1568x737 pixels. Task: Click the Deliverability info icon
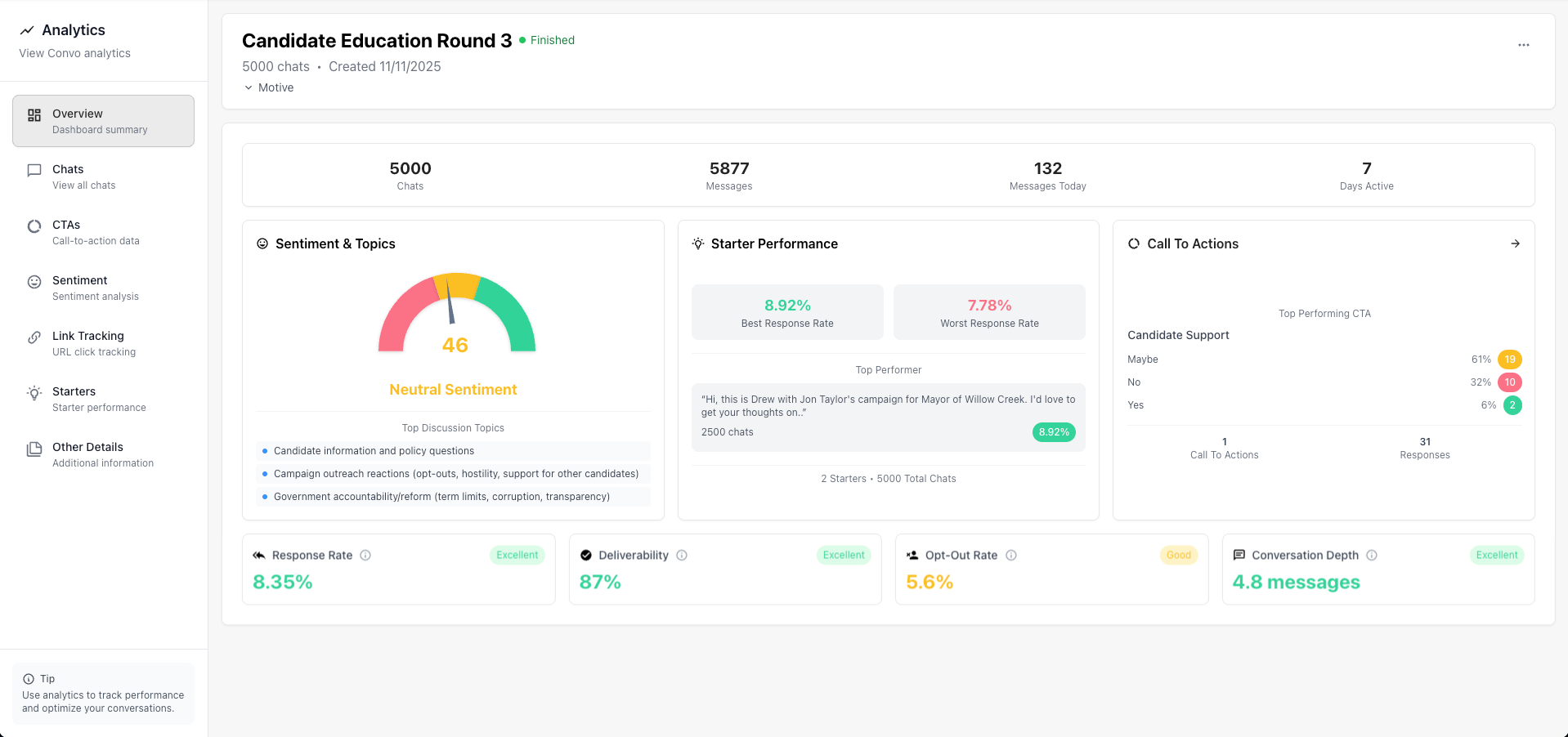[x=682, y=556]
